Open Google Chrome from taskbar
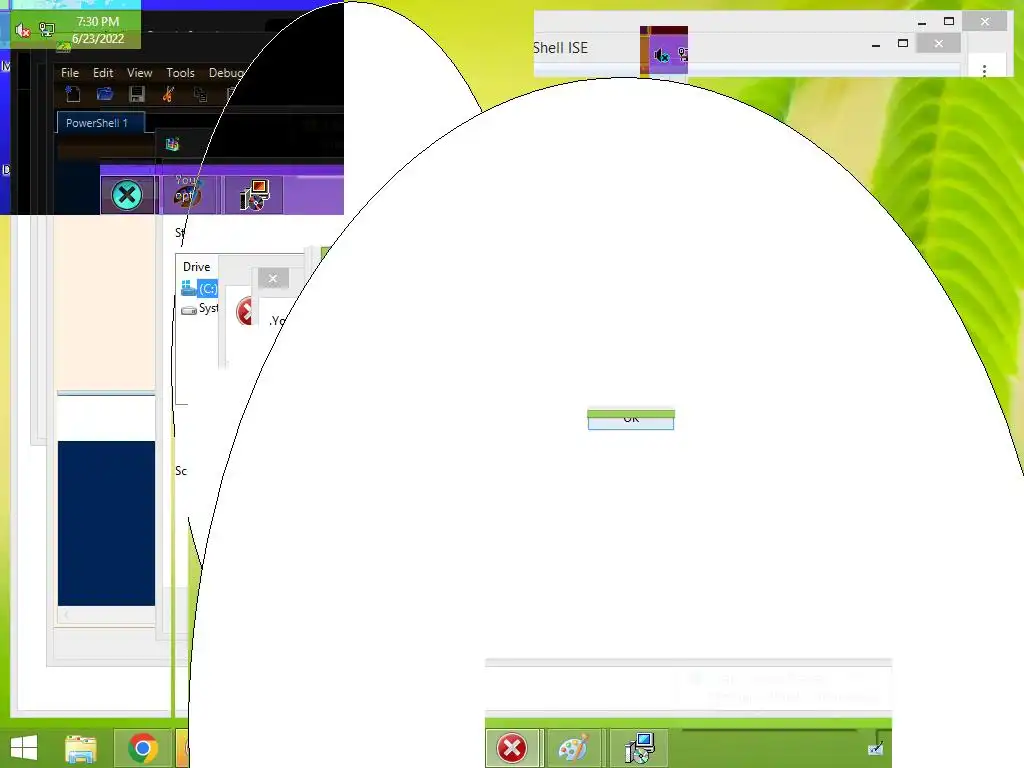Image resolution: width=1024 pixels, height=768 pixels. point(142,748)
